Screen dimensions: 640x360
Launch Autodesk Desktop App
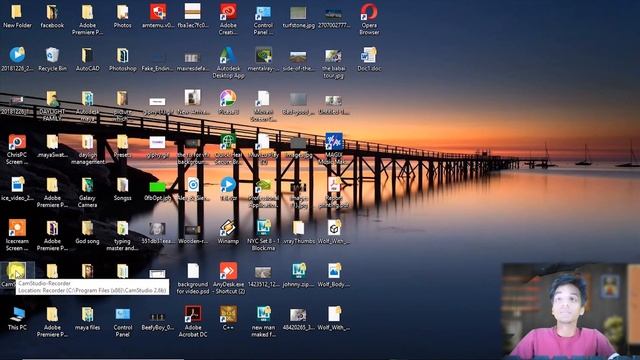tap(228, 62)
